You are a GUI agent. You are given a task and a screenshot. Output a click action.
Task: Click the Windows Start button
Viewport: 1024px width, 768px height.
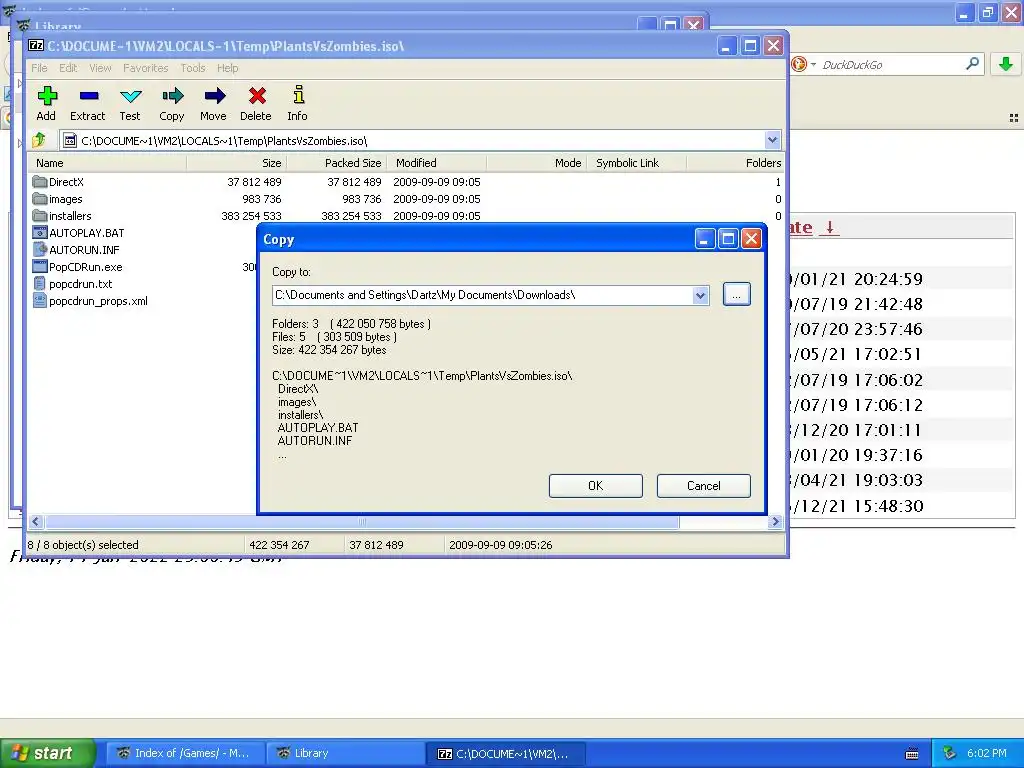(x=47, y=753)
